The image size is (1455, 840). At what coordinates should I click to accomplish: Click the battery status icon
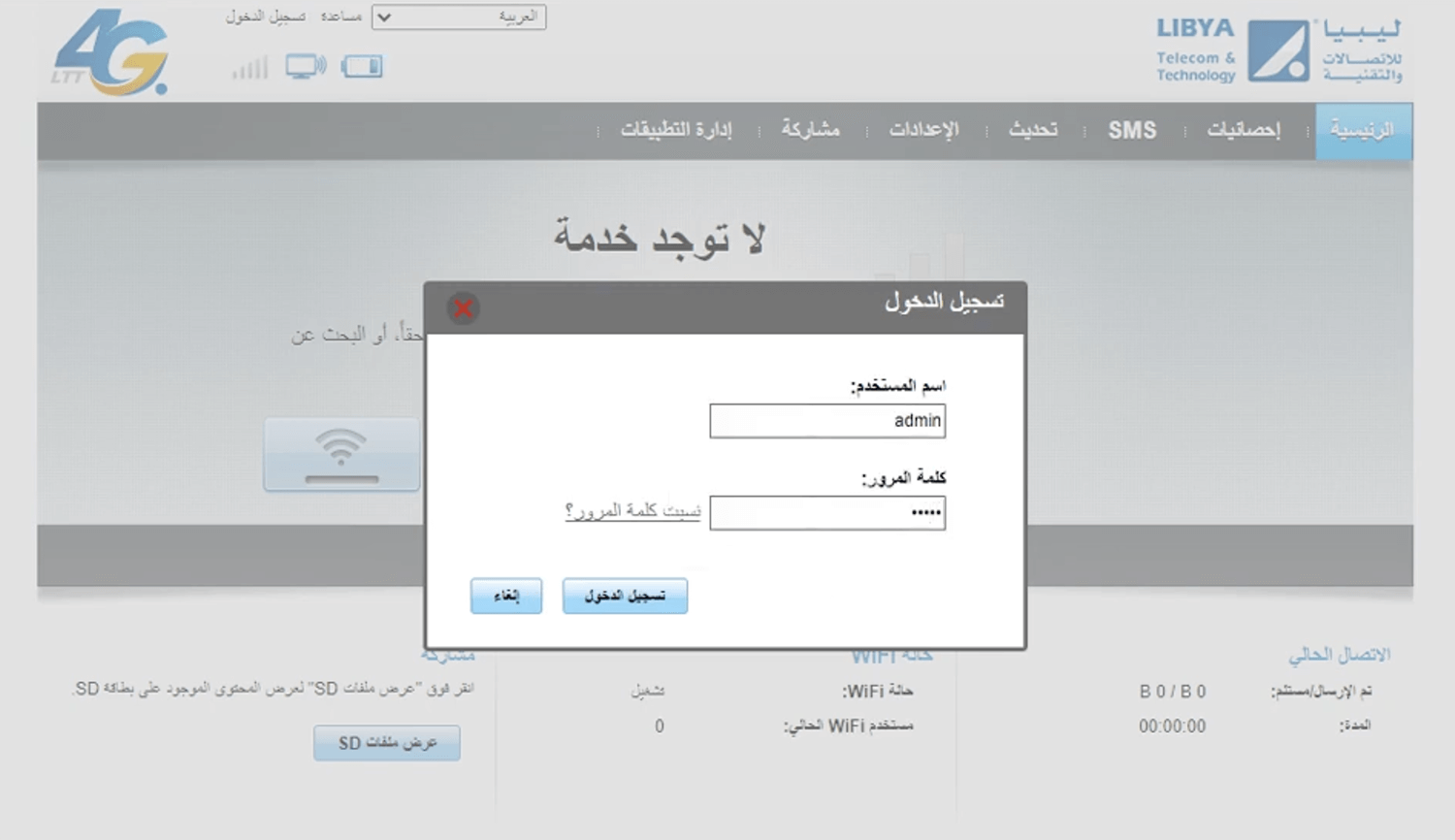[x=362, y=67]
